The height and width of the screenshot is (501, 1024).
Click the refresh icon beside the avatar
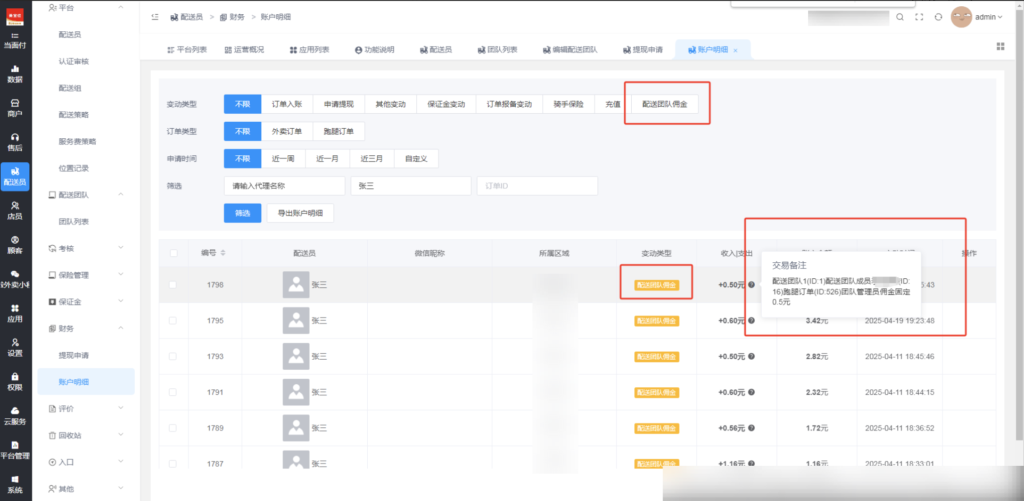937,17
